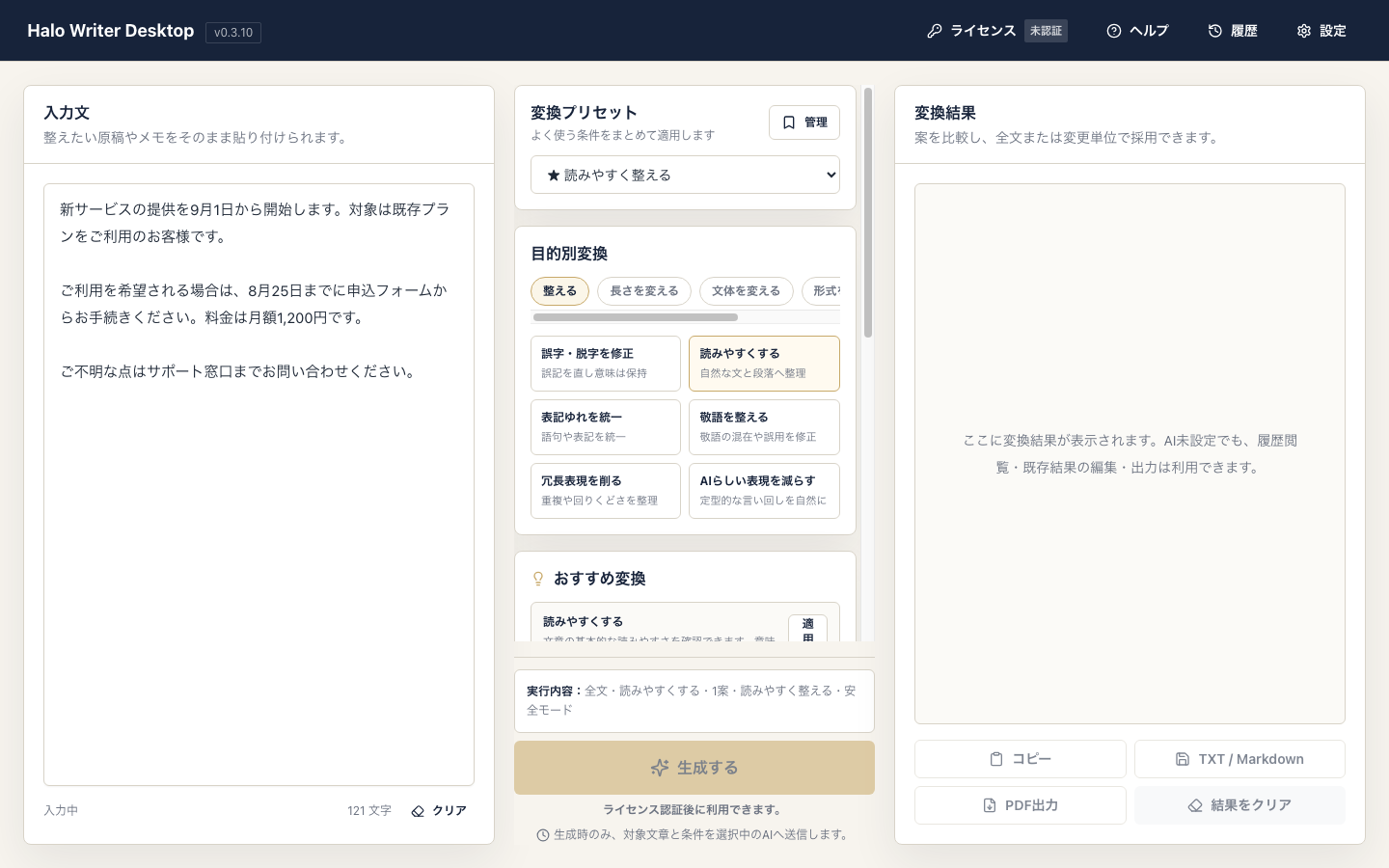Viewport: 1389px width, 868px height.
Task: Choose the 敬語を整える option
Action: coord(764,427)
